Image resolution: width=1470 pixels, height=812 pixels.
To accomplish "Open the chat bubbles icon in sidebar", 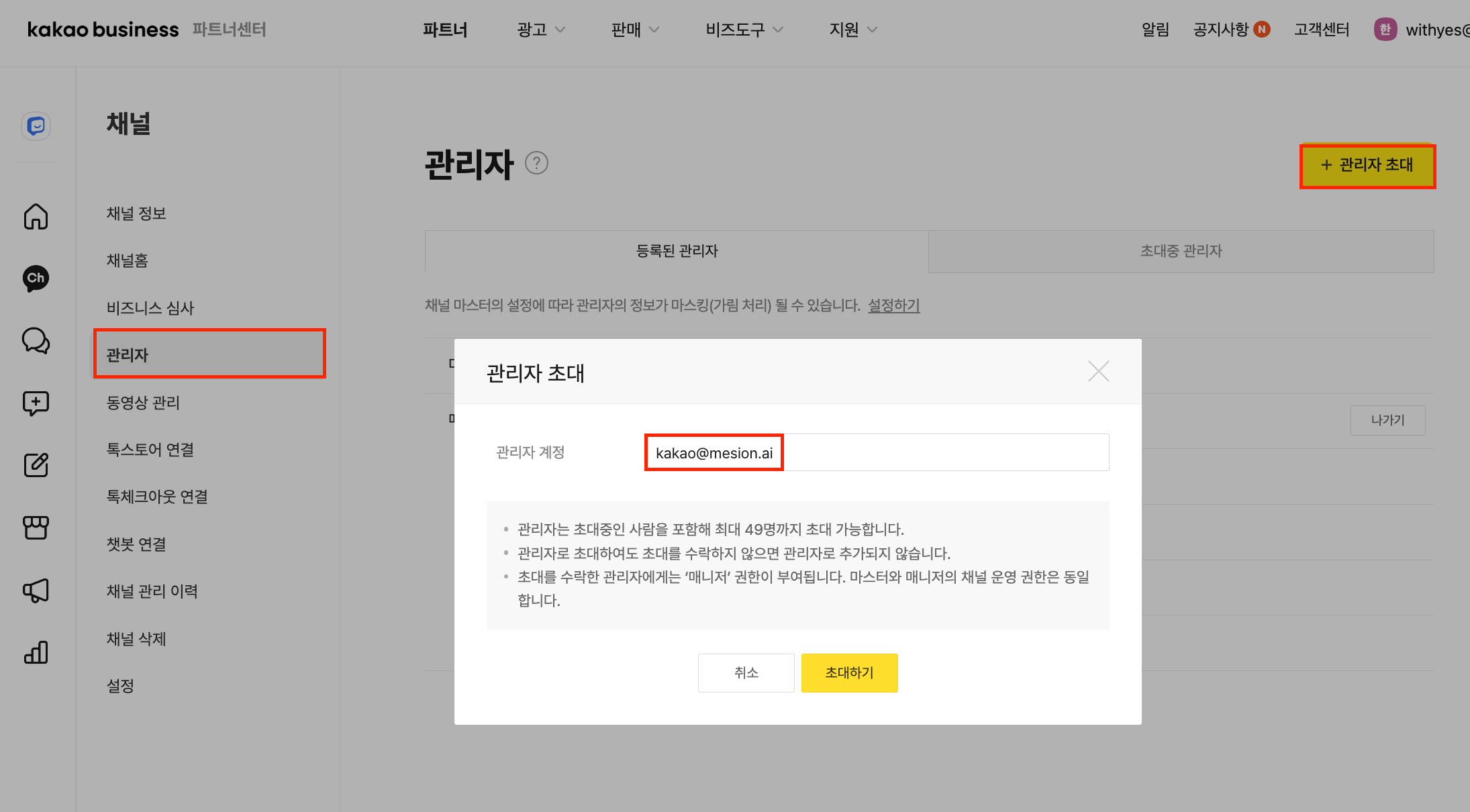I will pos(36,341).
